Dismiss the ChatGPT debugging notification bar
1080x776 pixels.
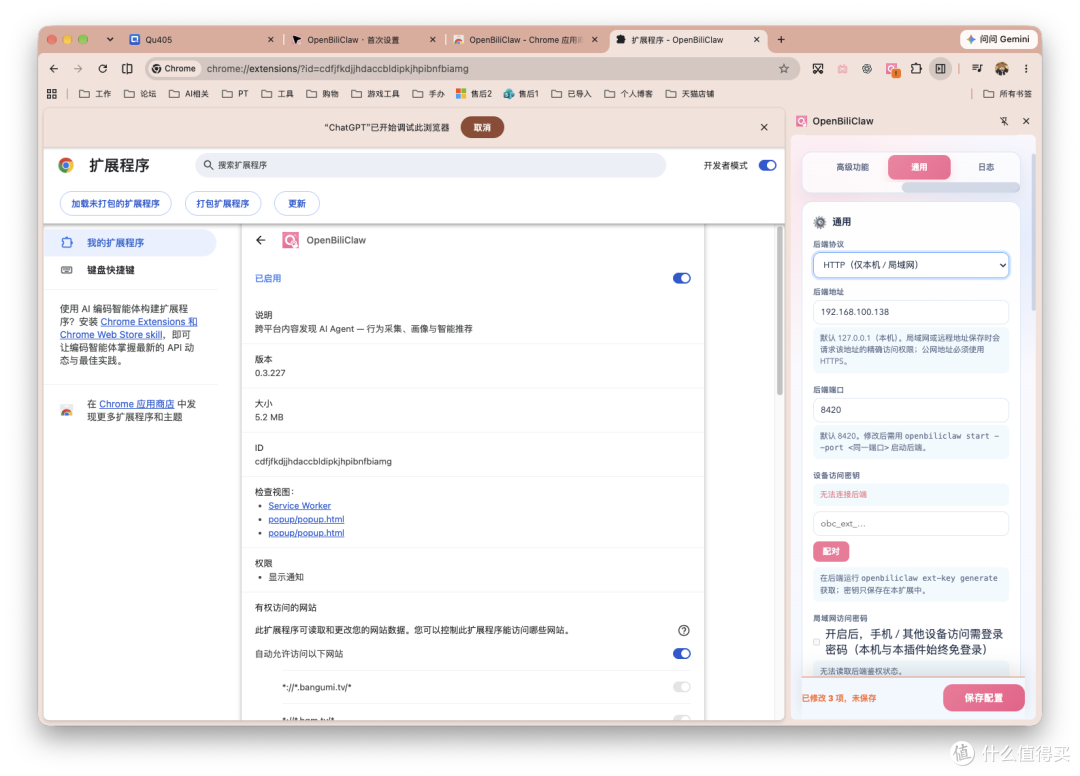[x=764, y=127]
